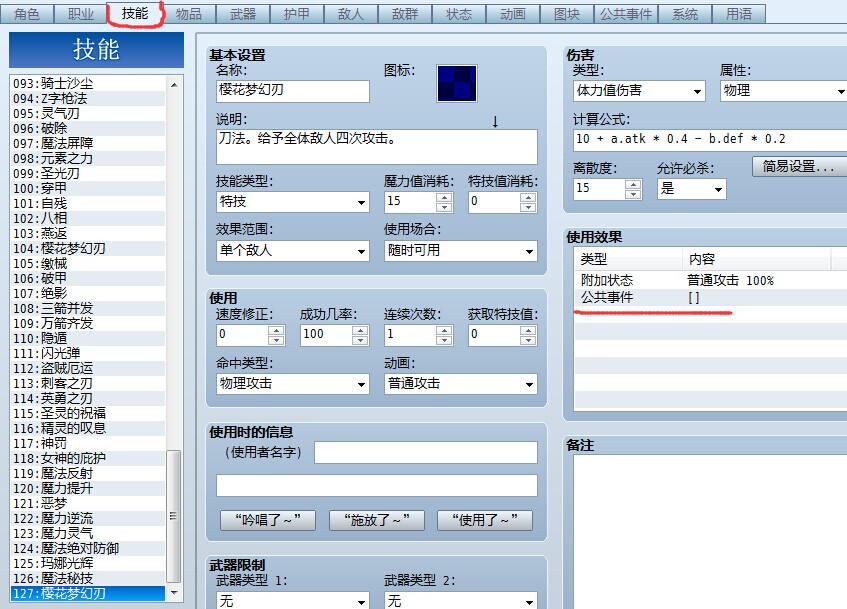Expand the 动画 dropdown showing 普通攻击
The height and width of the screenshot is (609, 847).
[x=461, y=384]
